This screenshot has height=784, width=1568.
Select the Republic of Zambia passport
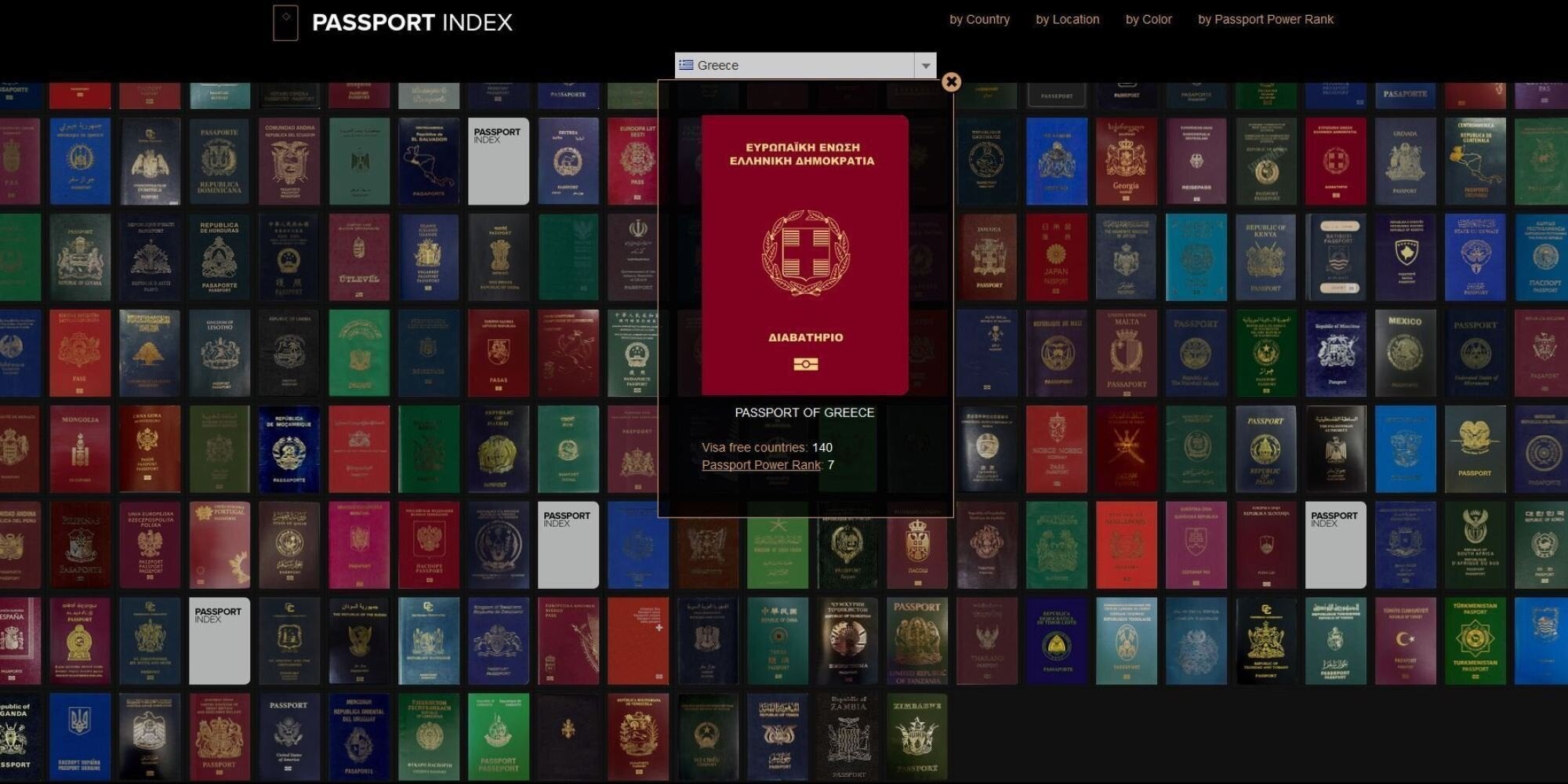848,737
